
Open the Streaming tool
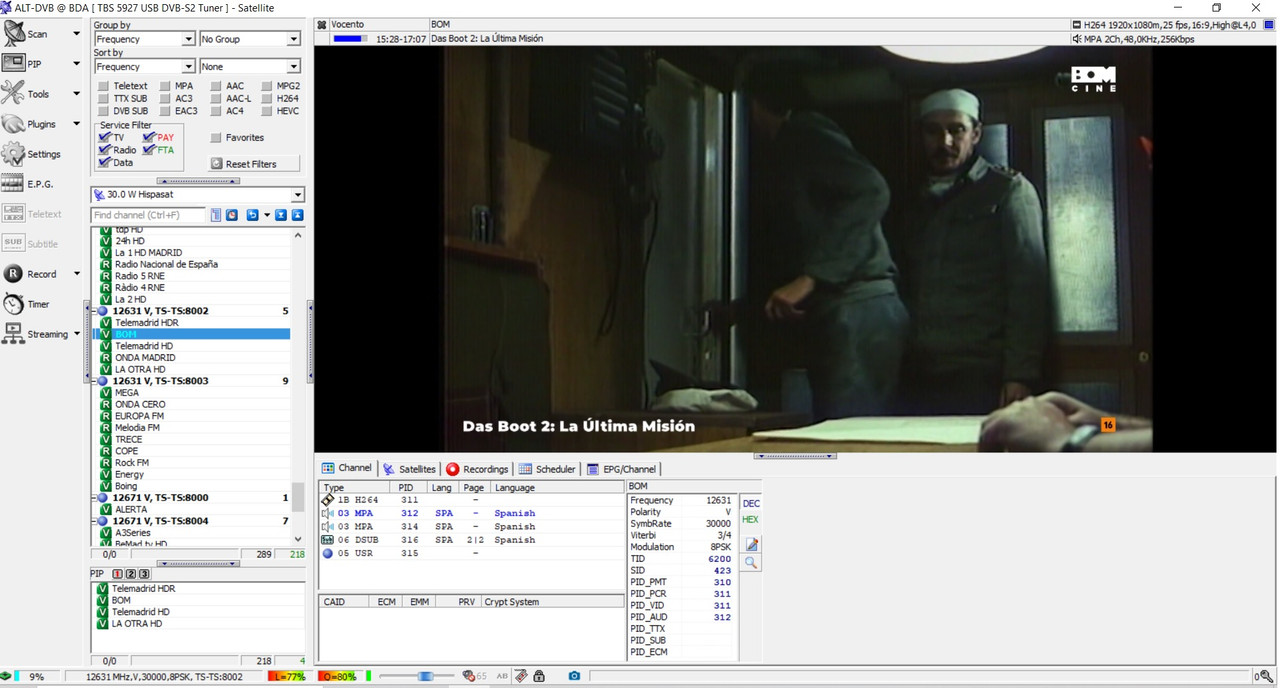[36, 334]
